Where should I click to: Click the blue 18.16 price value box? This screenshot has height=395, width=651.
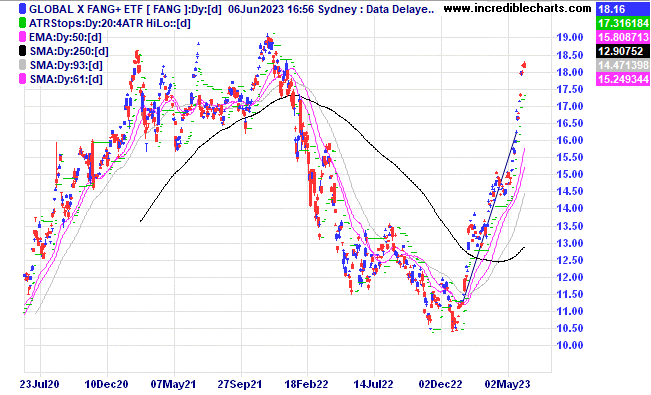623,9
